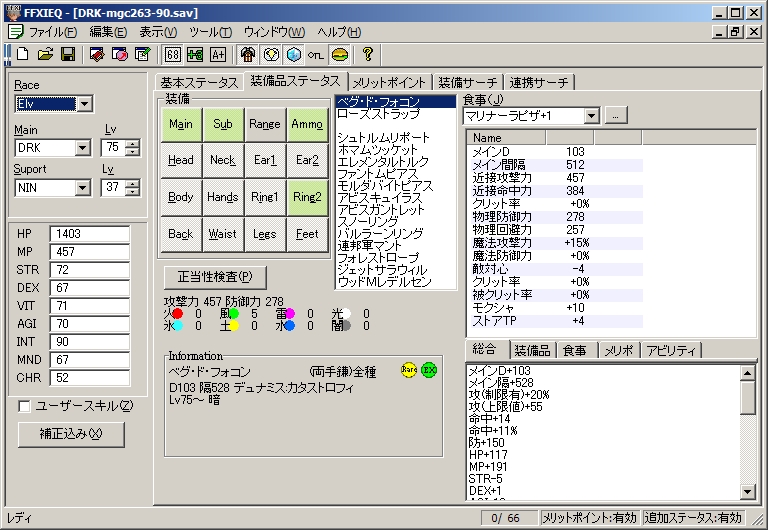The image size is (768, 530).
Task: Decrease Suport level 37 with down spinner
Action: point(132,192)
